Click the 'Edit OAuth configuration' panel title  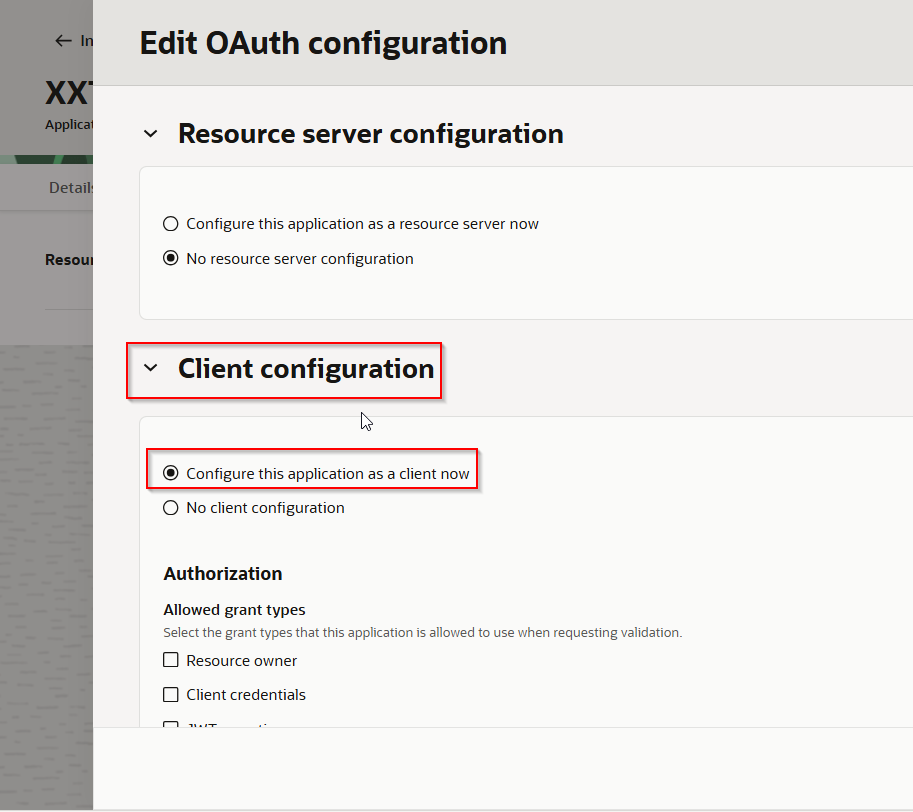coord(322,43)
